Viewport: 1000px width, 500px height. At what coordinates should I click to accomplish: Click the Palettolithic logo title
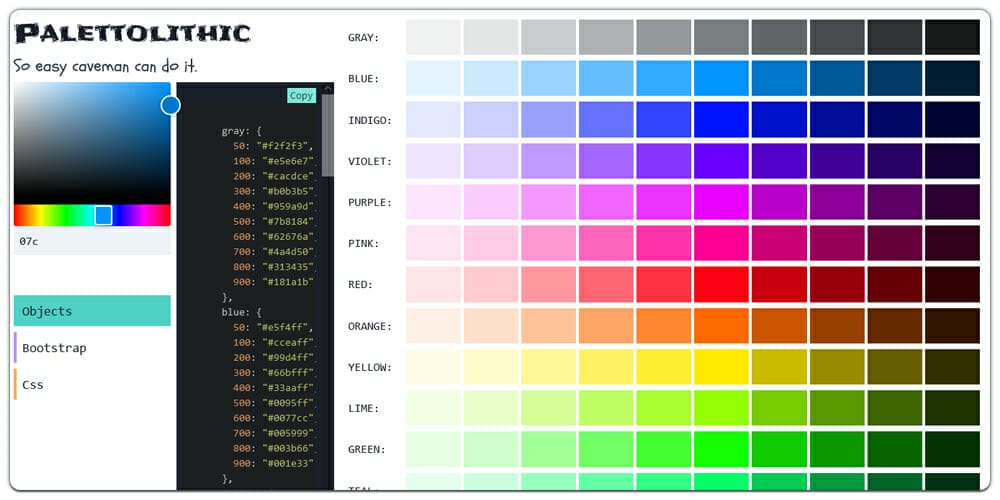pos(132,33)
